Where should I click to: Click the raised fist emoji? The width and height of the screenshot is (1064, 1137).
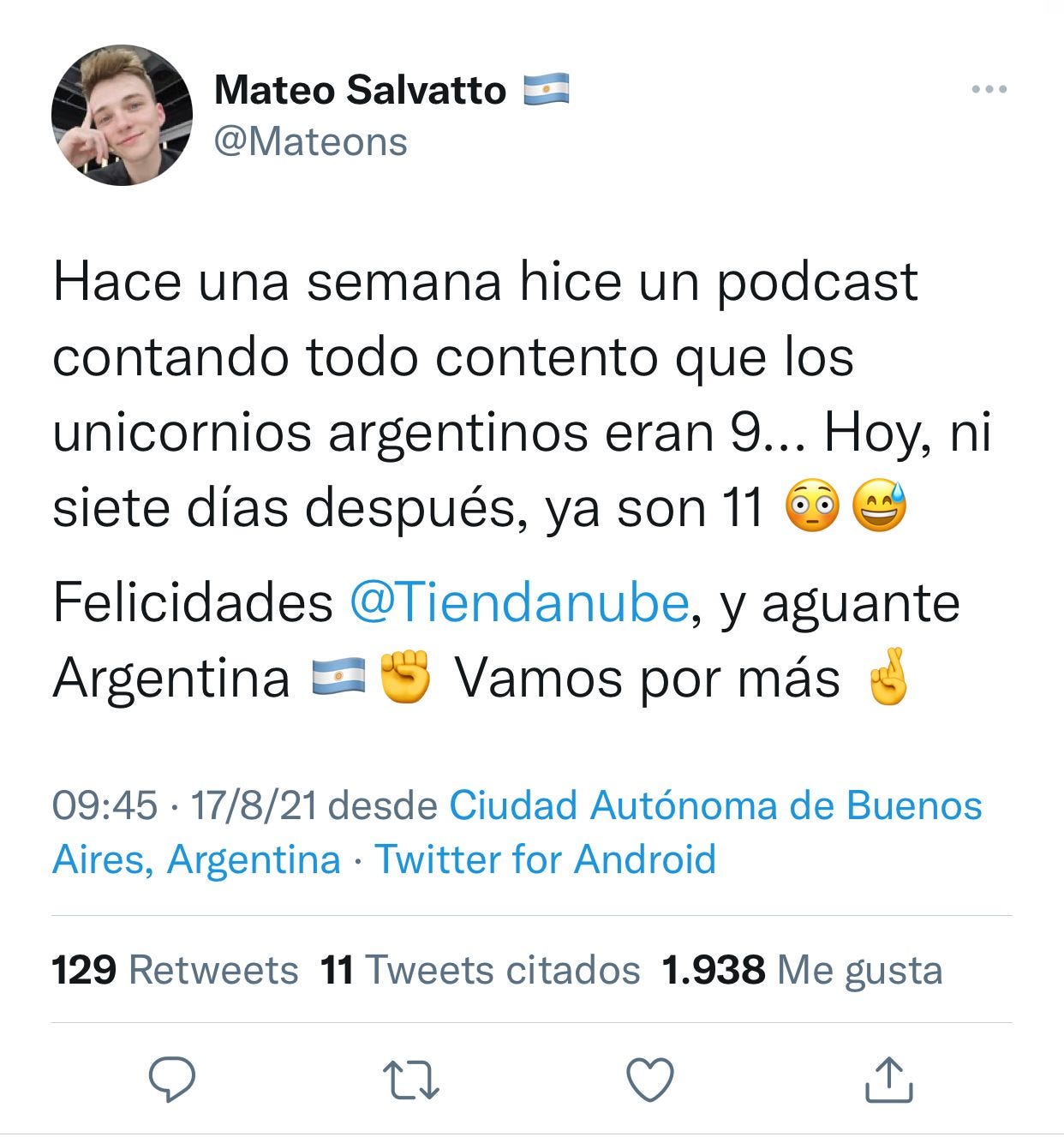405,677
